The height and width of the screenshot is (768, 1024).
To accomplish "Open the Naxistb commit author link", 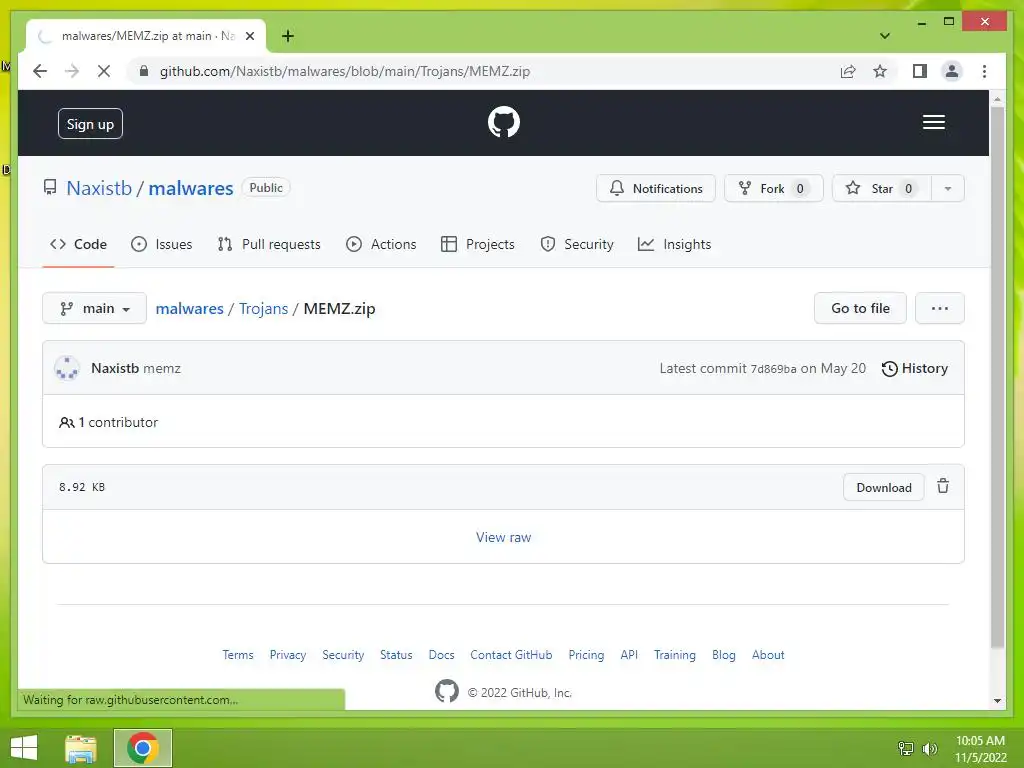I will (x=115, y=368).
